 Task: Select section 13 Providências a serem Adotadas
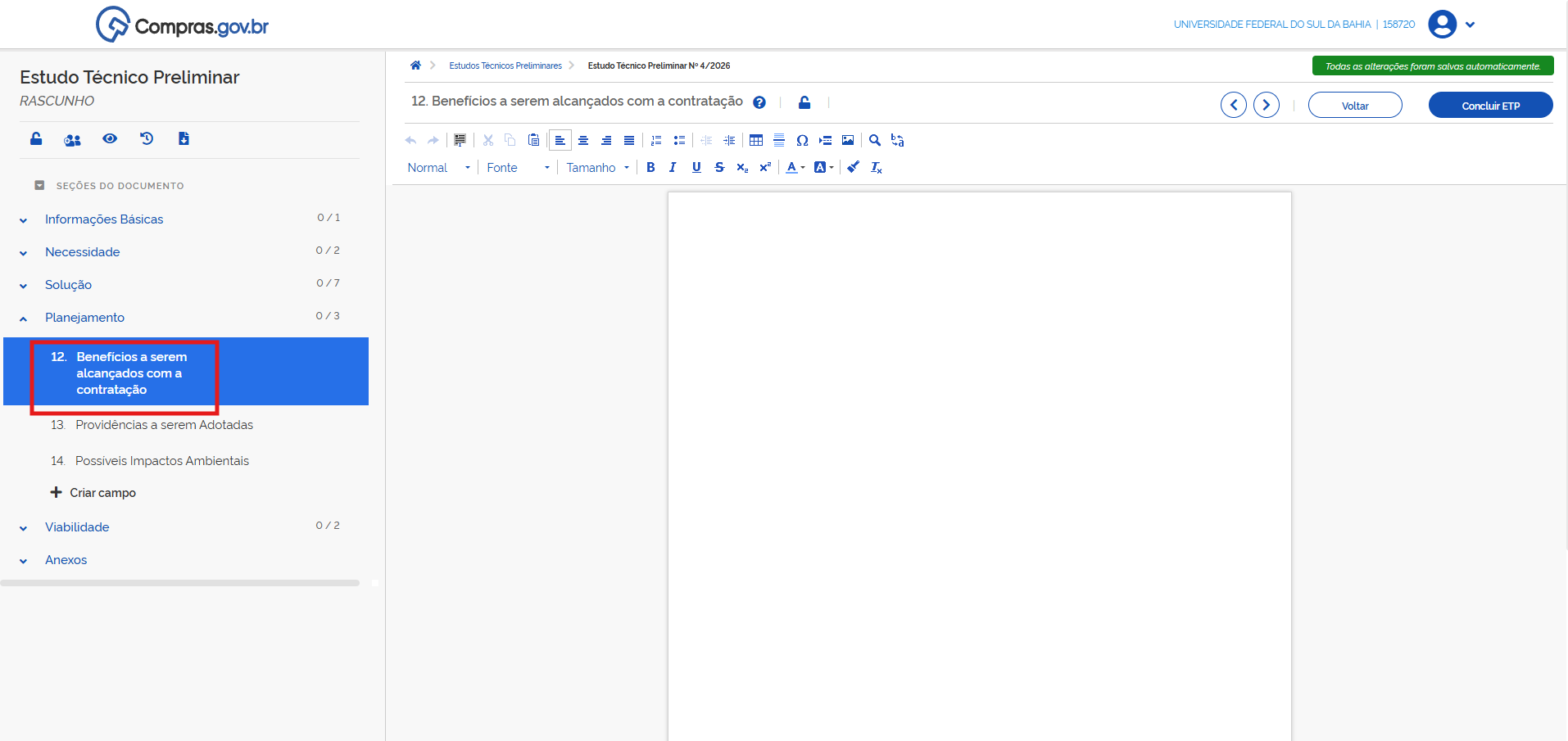[164, 425]
